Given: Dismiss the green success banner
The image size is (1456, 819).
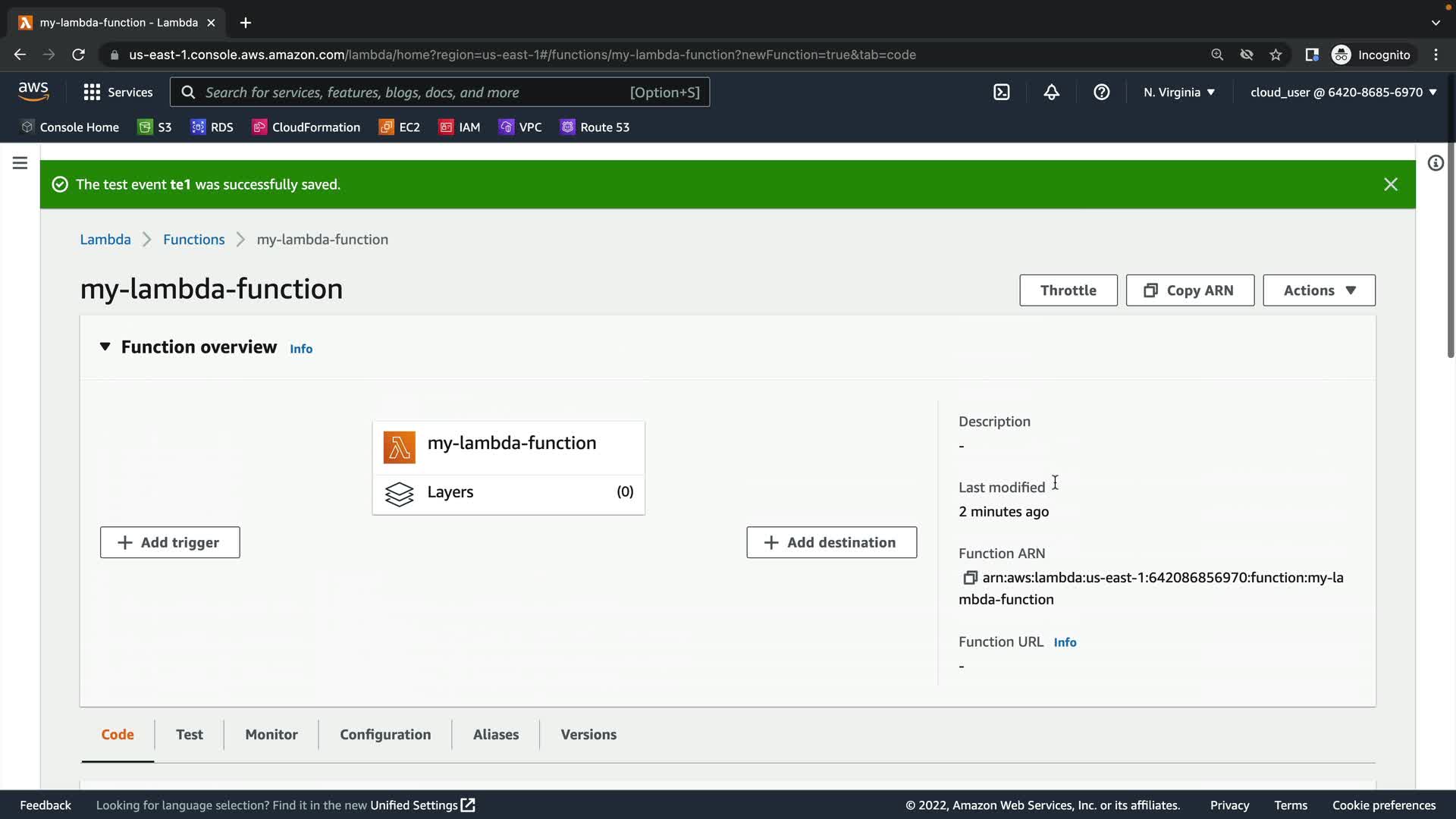Looking at the screenshot, I should click(1391, 185).
